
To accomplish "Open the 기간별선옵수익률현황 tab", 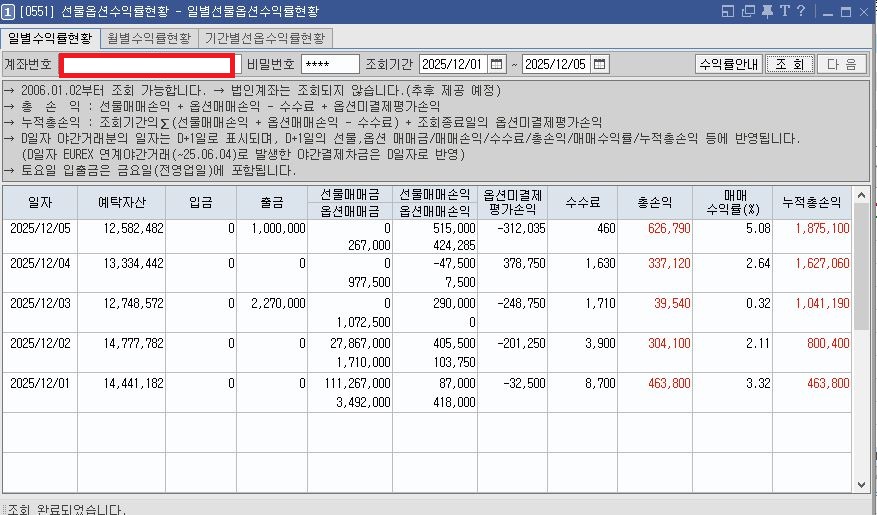I will 265,39.
